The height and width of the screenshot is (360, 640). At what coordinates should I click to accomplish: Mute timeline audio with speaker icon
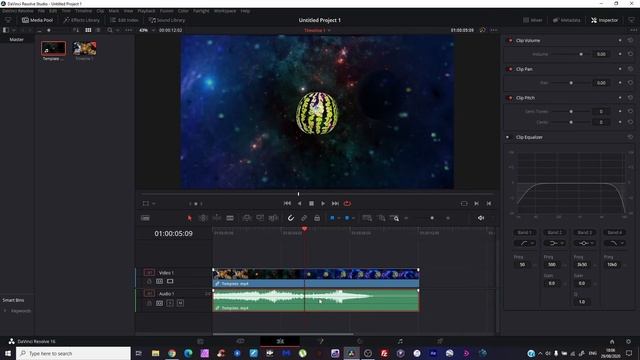[481, 218]
